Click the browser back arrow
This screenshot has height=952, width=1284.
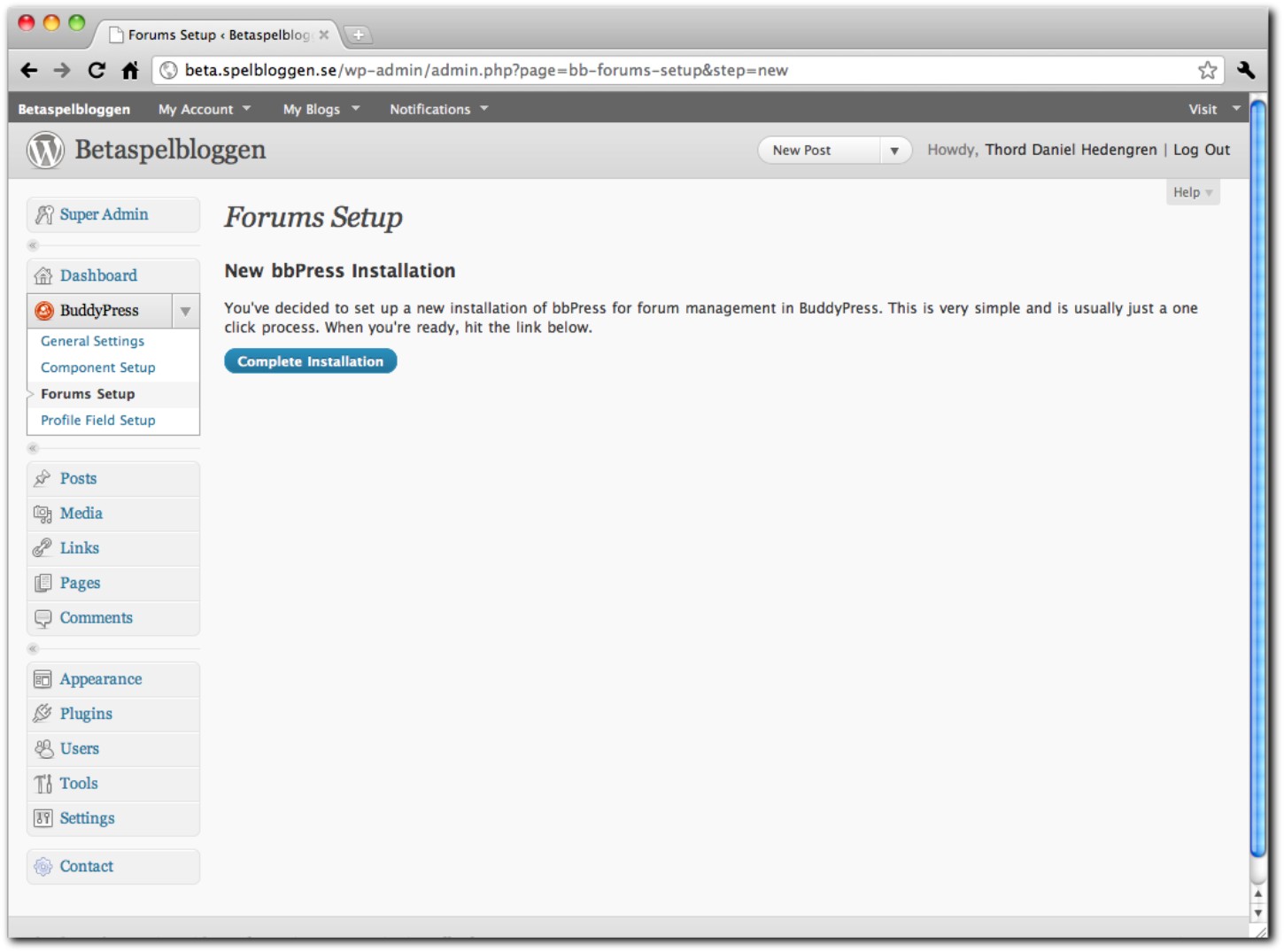click(x=29, y=70)
